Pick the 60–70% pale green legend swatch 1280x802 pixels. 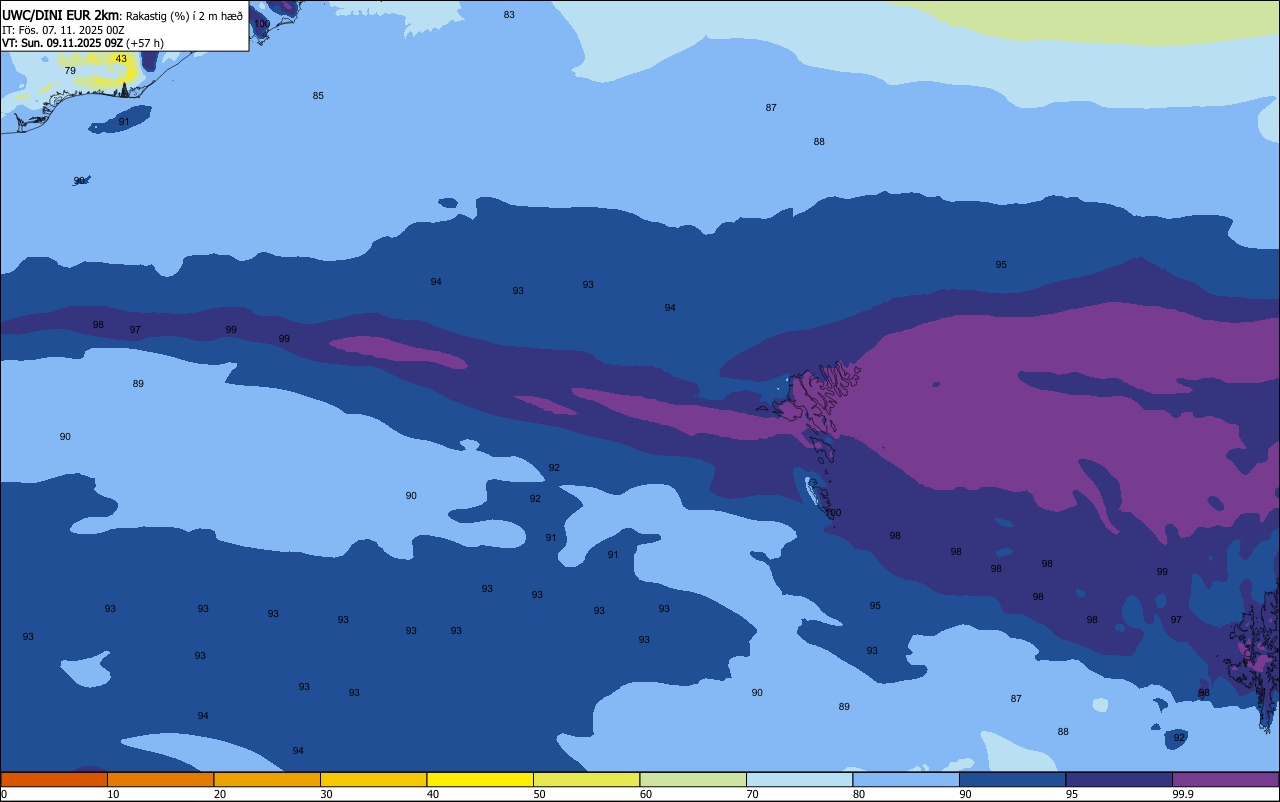tap(693, 779)
